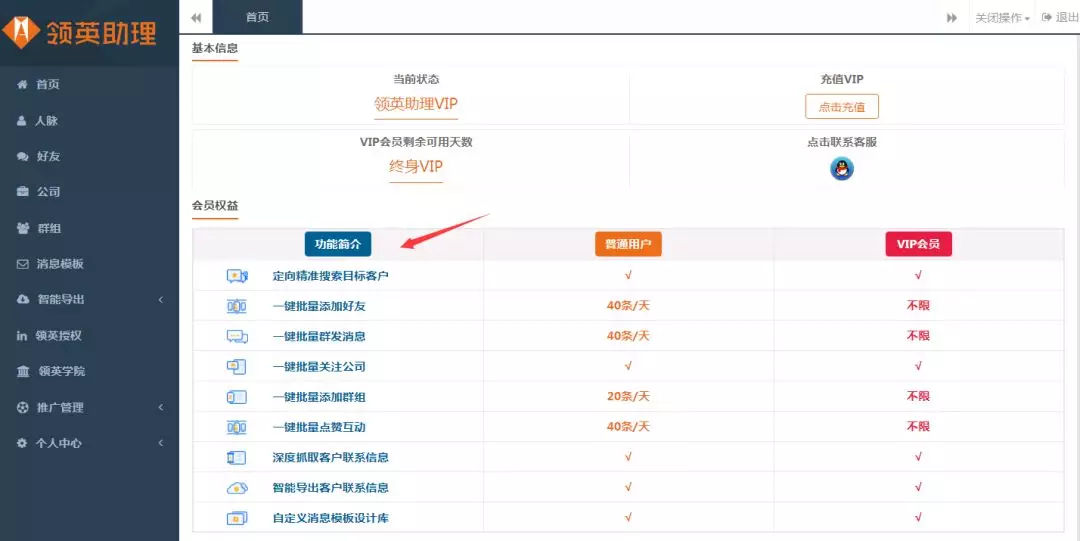Click the 会员权益 section heading
Viewport: 1080px width, 541px height.
tap(215, 206)
